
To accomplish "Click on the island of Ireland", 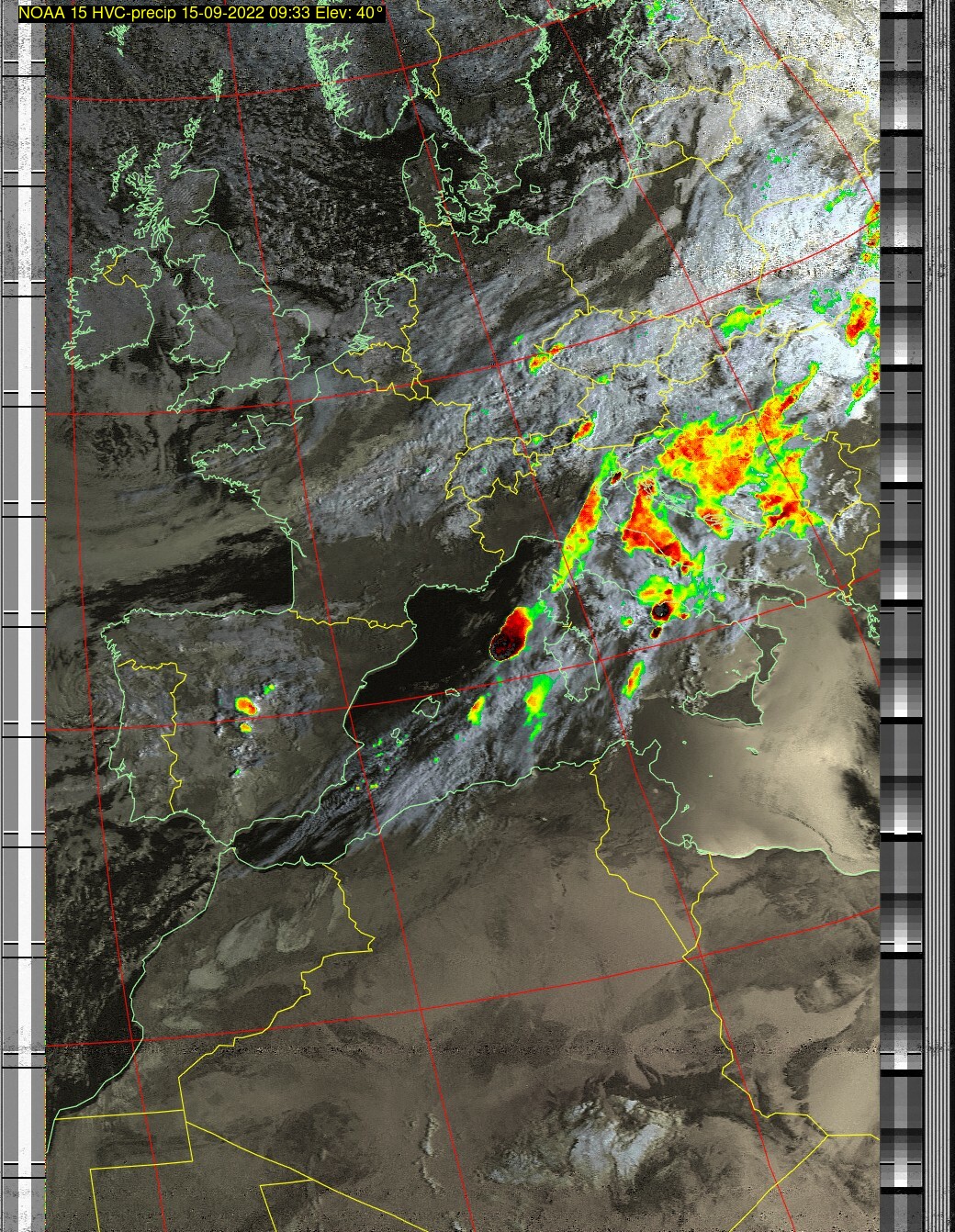I will click(x=110, y=314).
